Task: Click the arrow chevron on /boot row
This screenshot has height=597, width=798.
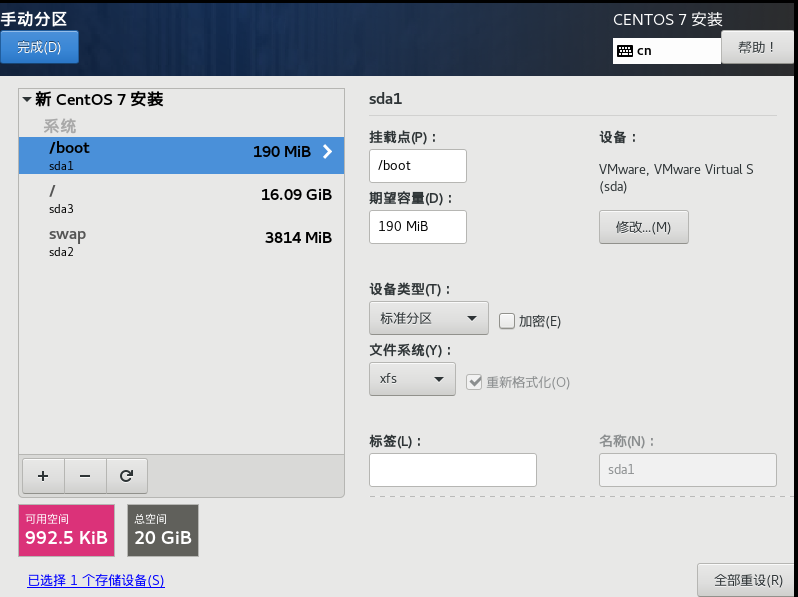Action: pos(328,151)
